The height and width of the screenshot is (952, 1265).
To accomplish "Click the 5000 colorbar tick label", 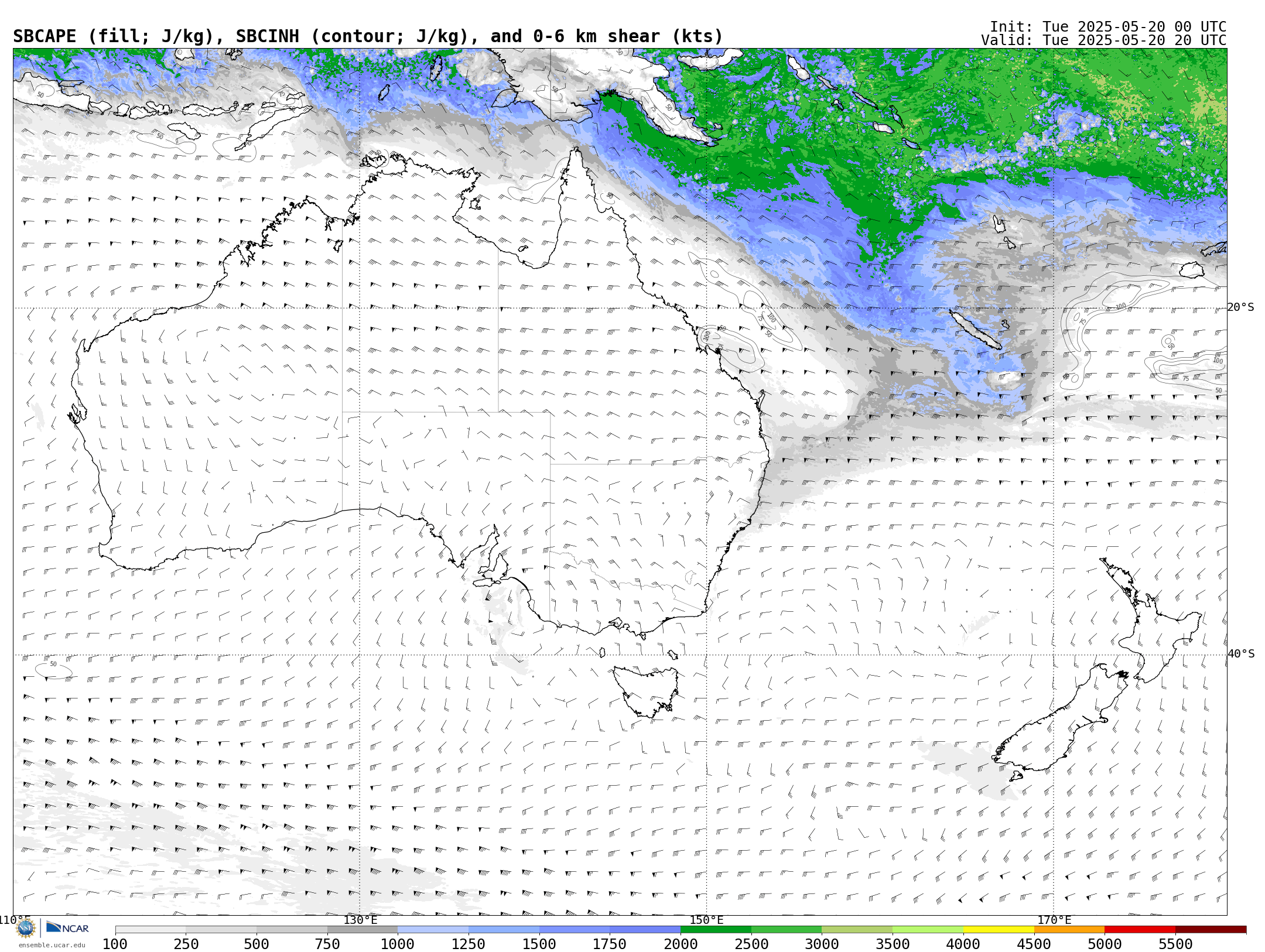I will [1105, 944].
